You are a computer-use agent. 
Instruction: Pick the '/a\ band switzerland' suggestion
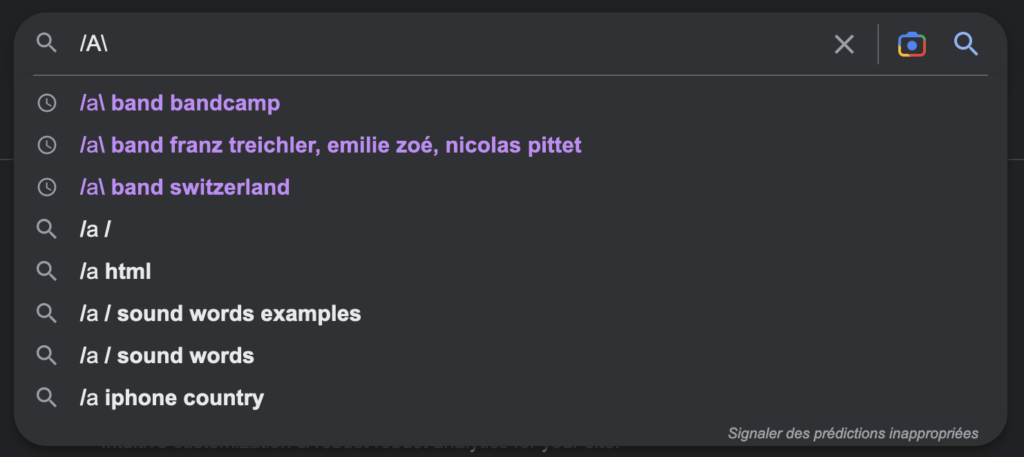point(185,187)
